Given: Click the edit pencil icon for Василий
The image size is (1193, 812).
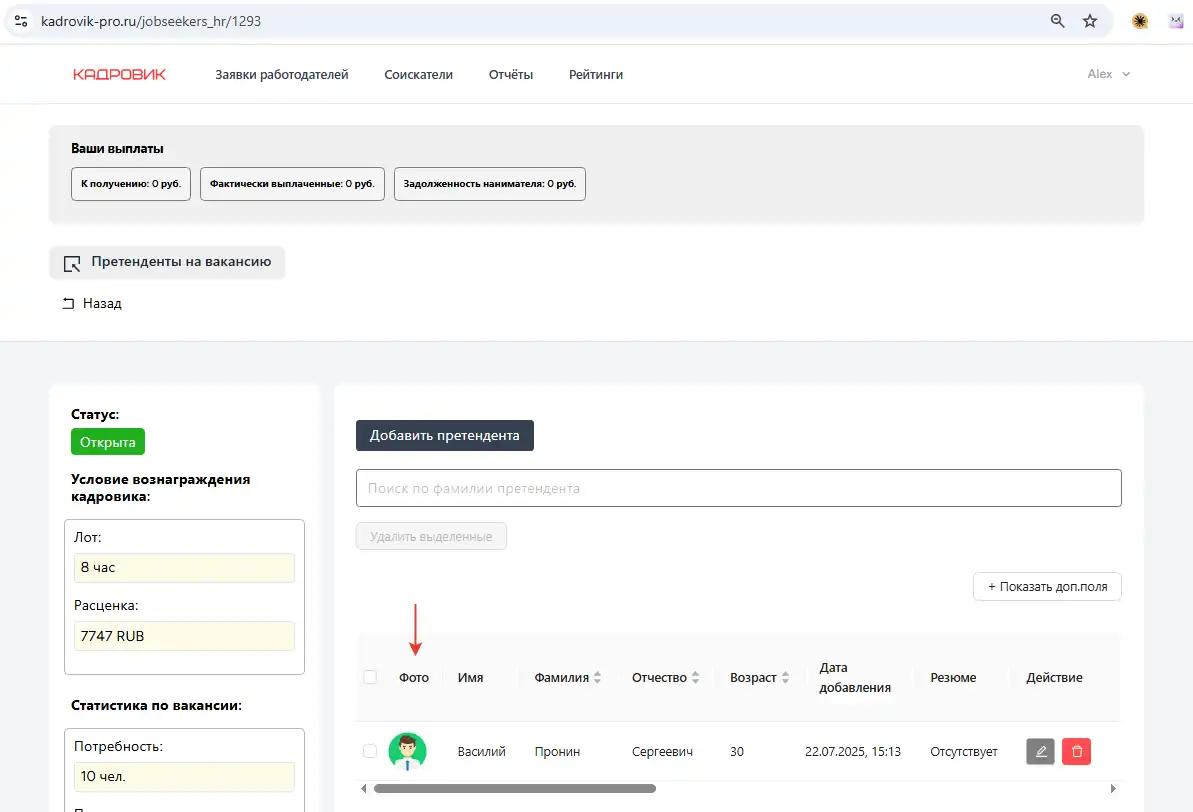Looking at the screenshot, I should click(1041, 752).
